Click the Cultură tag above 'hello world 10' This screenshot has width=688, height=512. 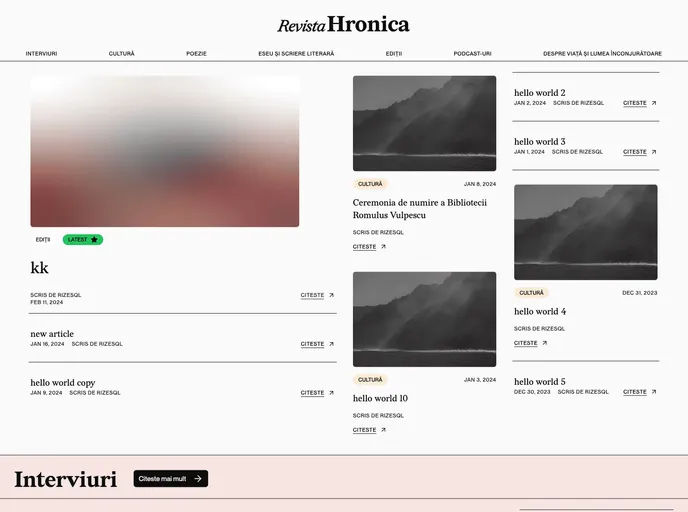pyautogui.click(x=370, y=380)
